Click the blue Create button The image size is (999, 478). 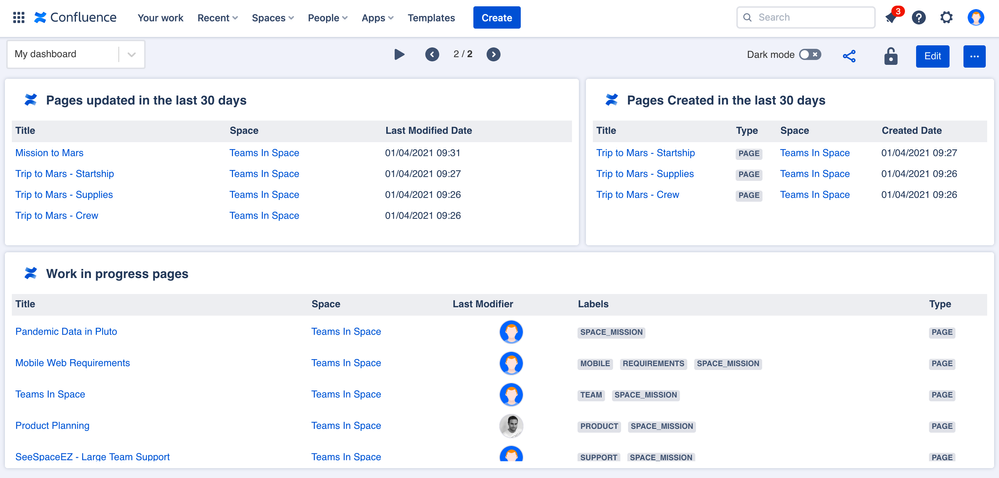click(497, 18)
